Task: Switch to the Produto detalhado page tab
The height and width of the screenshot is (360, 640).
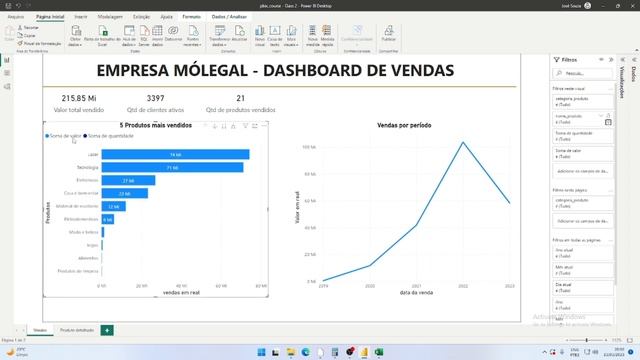Action: [77, 330]
